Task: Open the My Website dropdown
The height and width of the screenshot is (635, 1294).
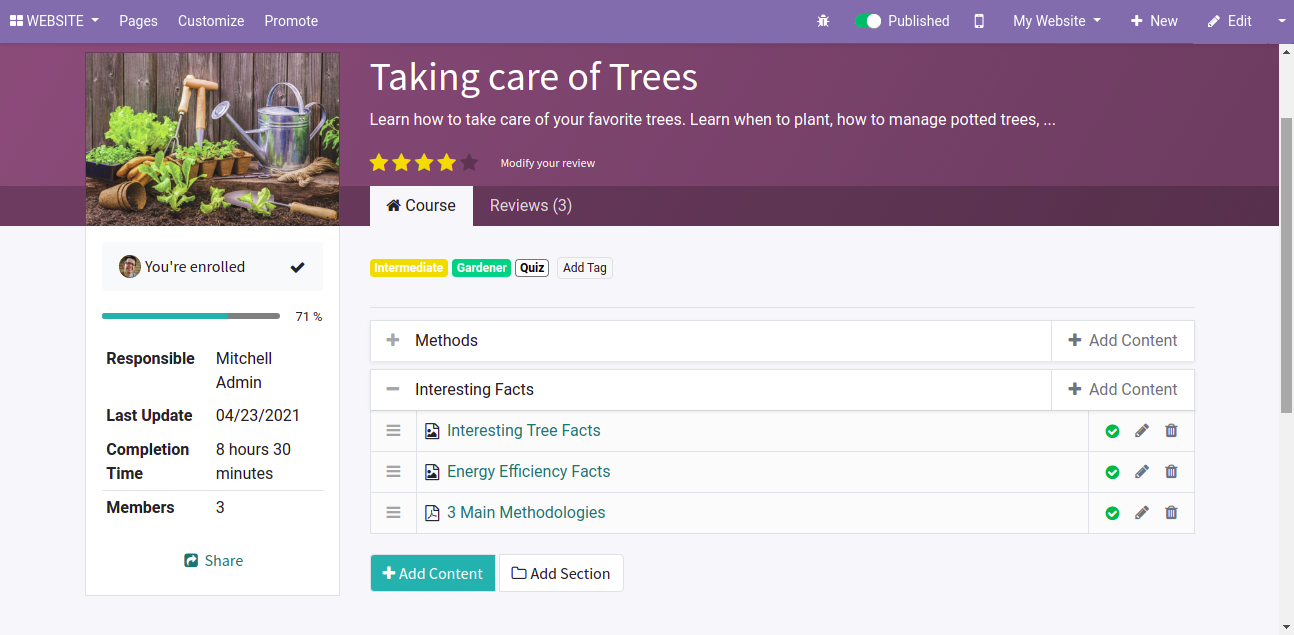Action: click(x=1056, y=21)
